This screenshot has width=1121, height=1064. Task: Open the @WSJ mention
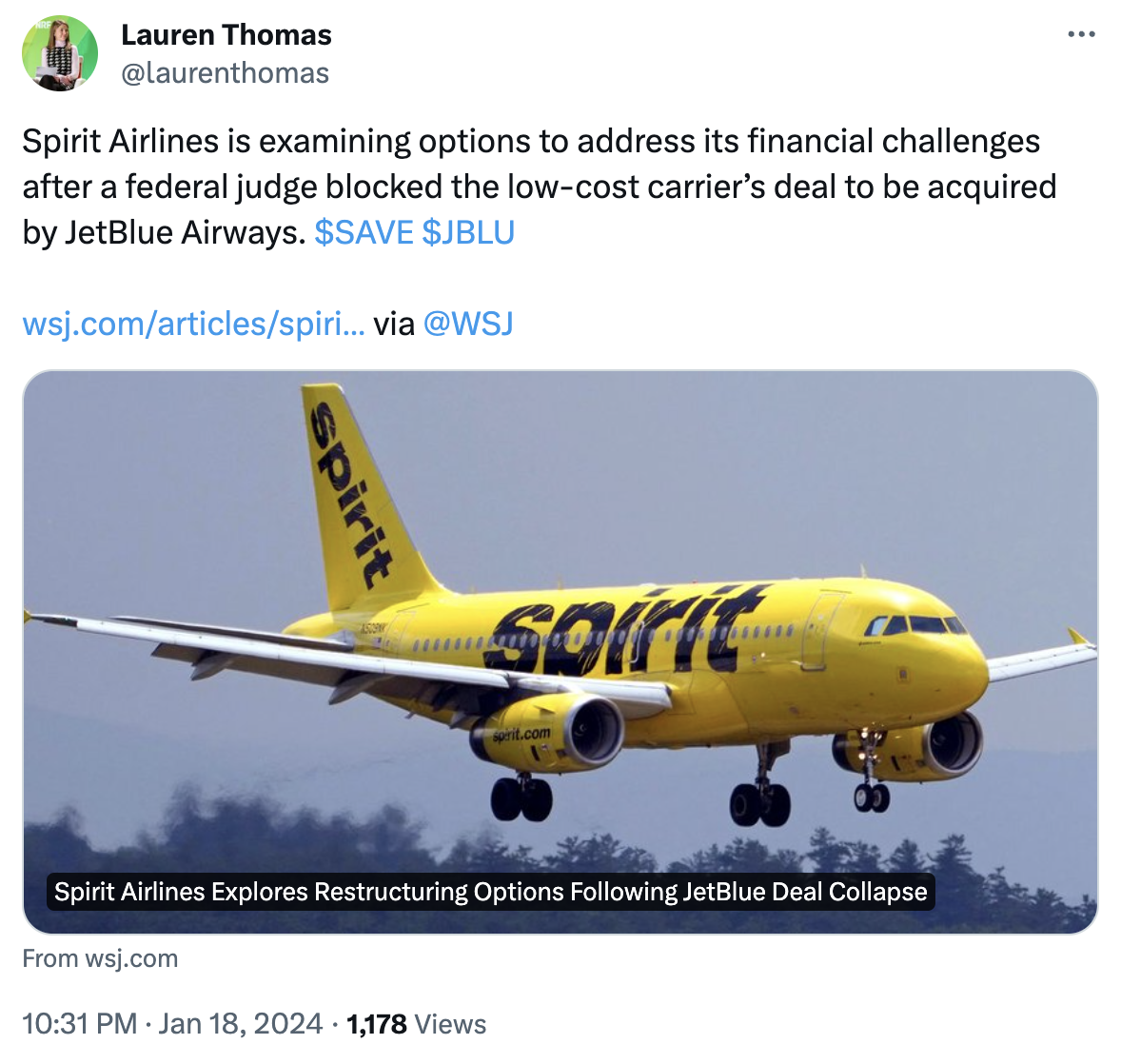click(x=467, y=325)
